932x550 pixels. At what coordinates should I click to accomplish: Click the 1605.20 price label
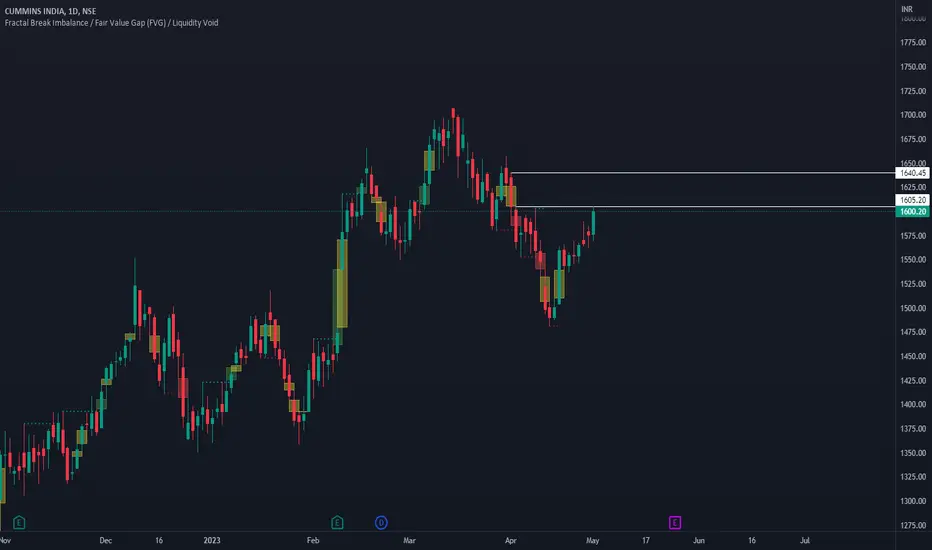(912, 200)
